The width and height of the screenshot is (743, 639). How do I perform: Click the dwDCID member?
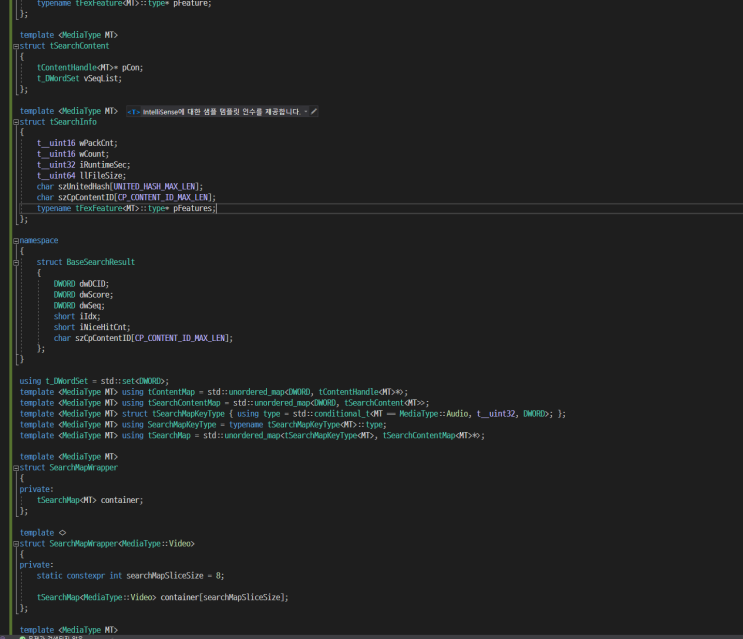tap(93, 284)
